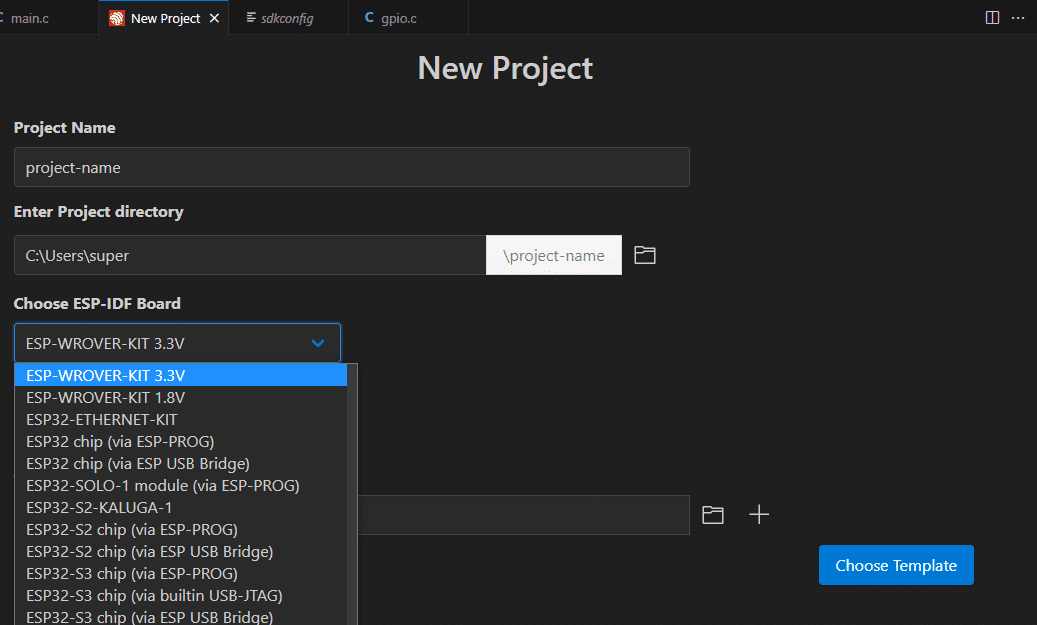Open the editor more actions ellipsis
The width and height of the screenshot is (1037, 625).
click(1018, 18)
